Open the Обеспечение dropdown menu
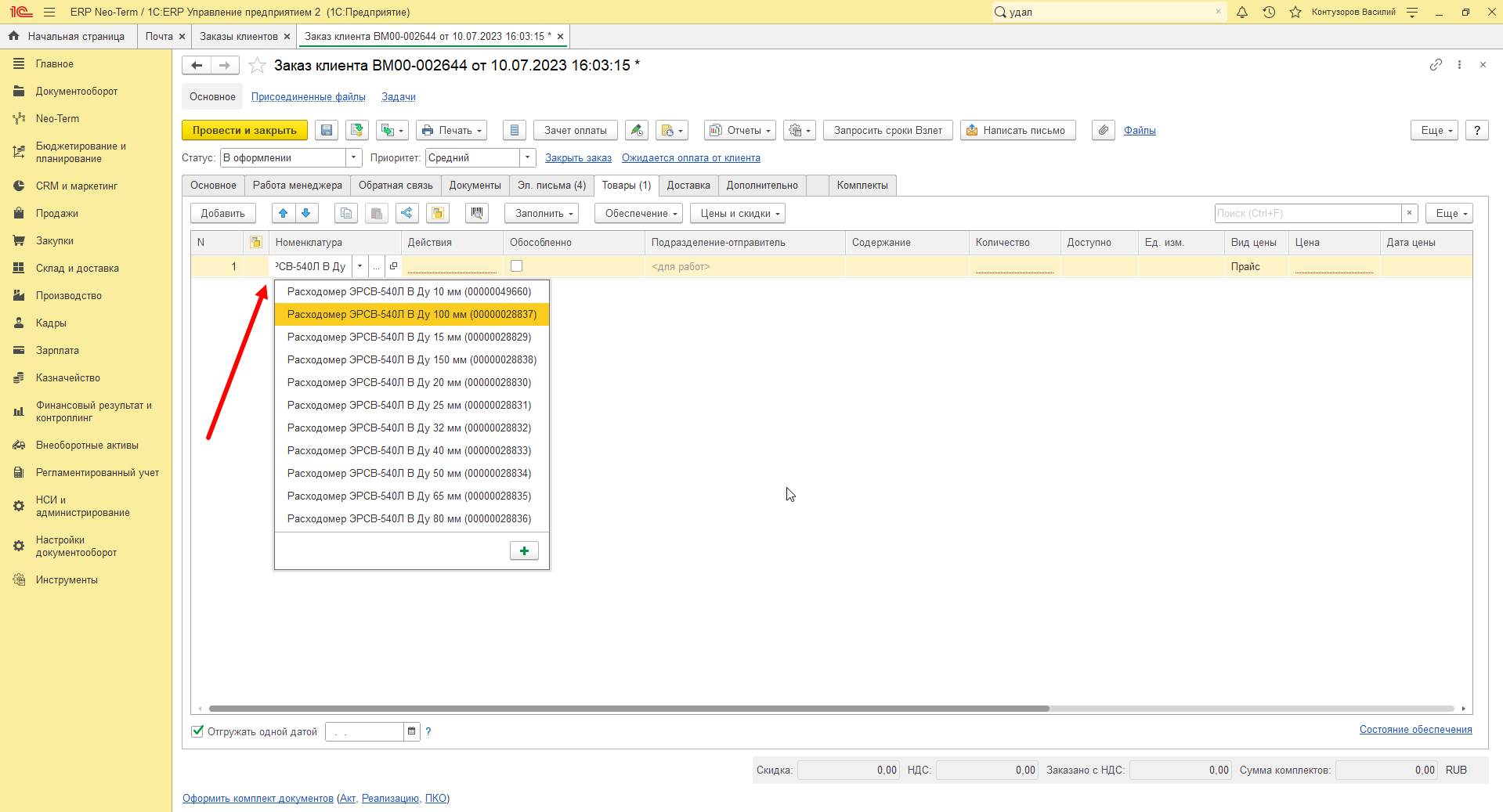The image size is (1503, 812). pyautogui.click(x=639, y=214)
